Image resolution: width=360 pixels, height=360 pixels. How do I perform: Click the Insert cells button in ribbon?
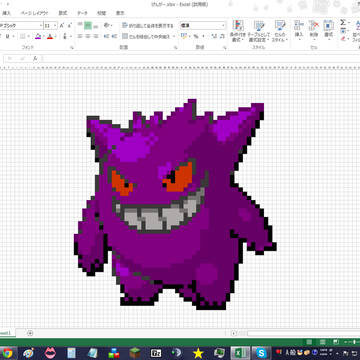(299, 29)
